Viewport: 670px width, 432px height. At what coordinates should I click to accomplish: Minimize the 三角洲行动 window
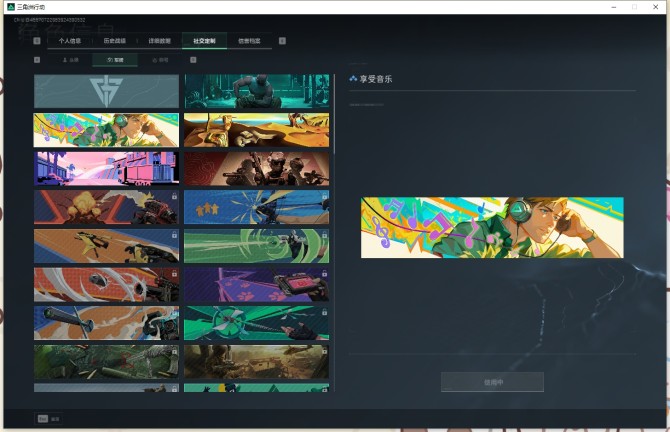point(614,7)
